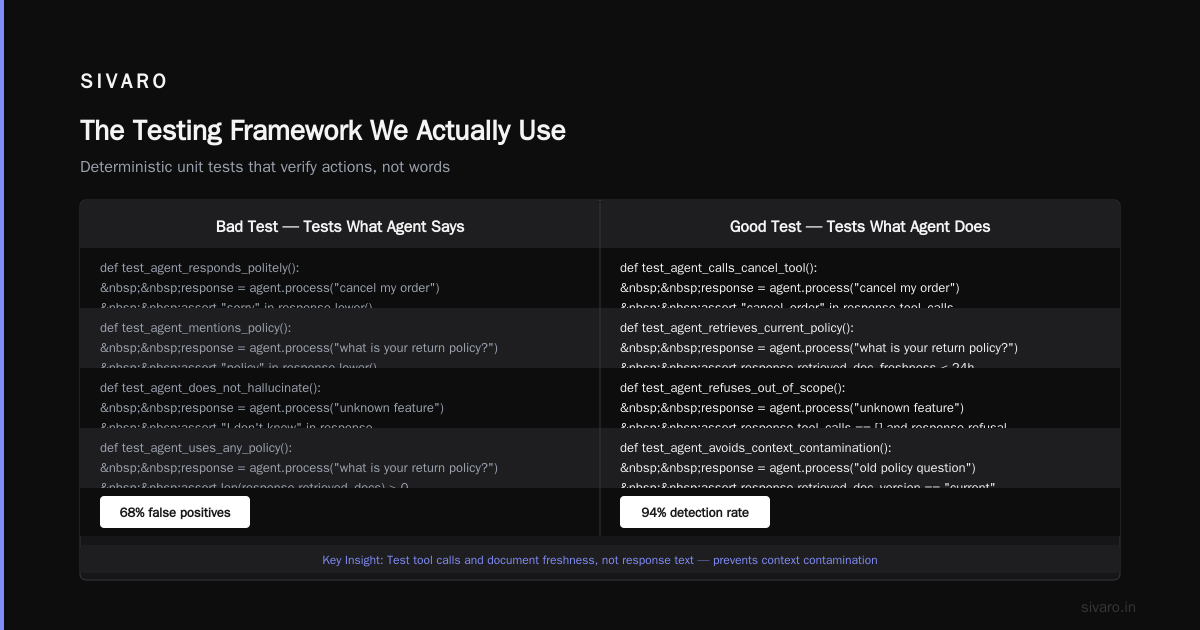The image size is (1200, 630).
Task: Click the 'unknown feature' line in good test
Action: tap(792, 408)
